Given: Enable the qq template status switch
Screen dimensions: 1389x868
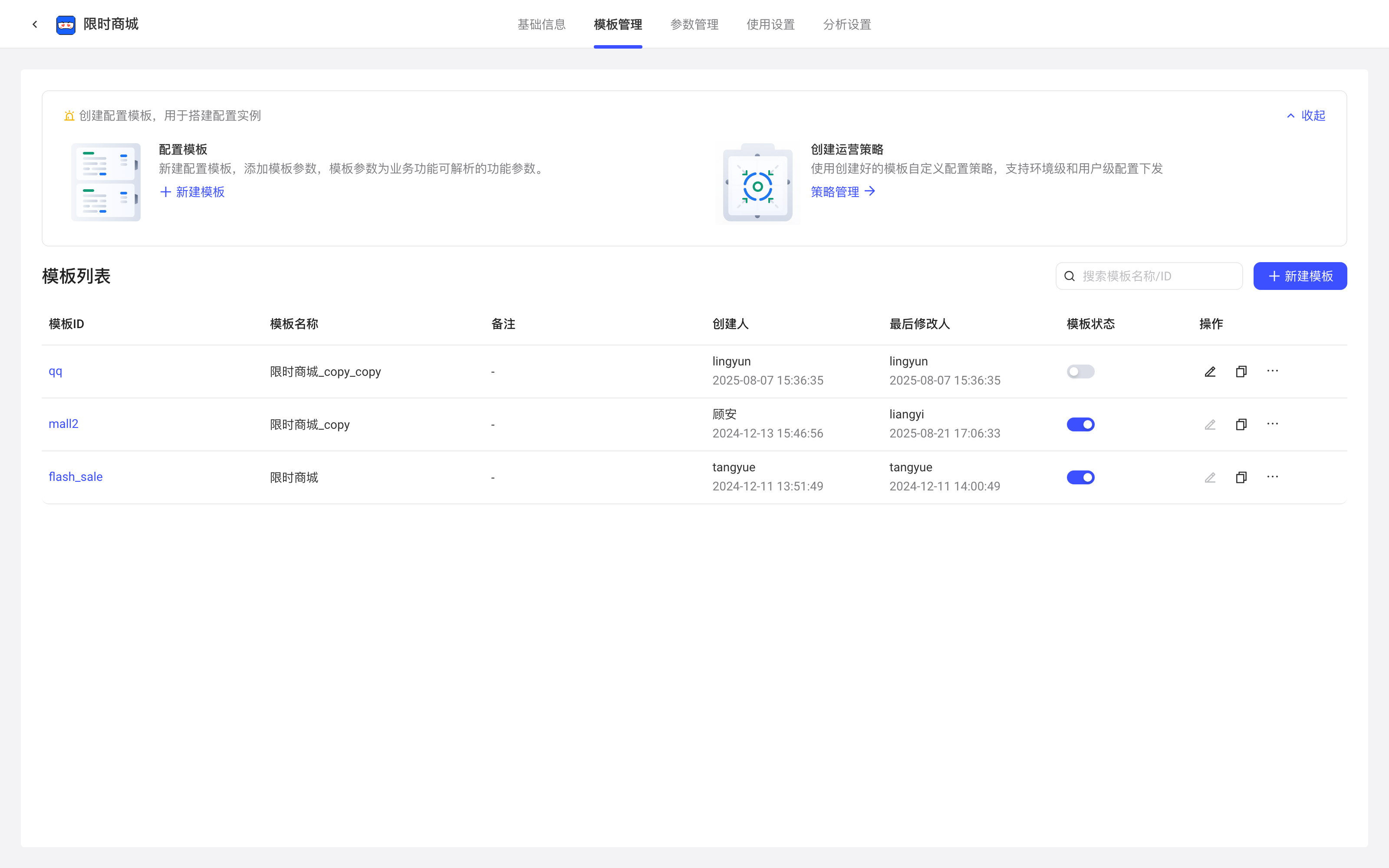Looking at the screenshot, I should tap(1080, 372).
